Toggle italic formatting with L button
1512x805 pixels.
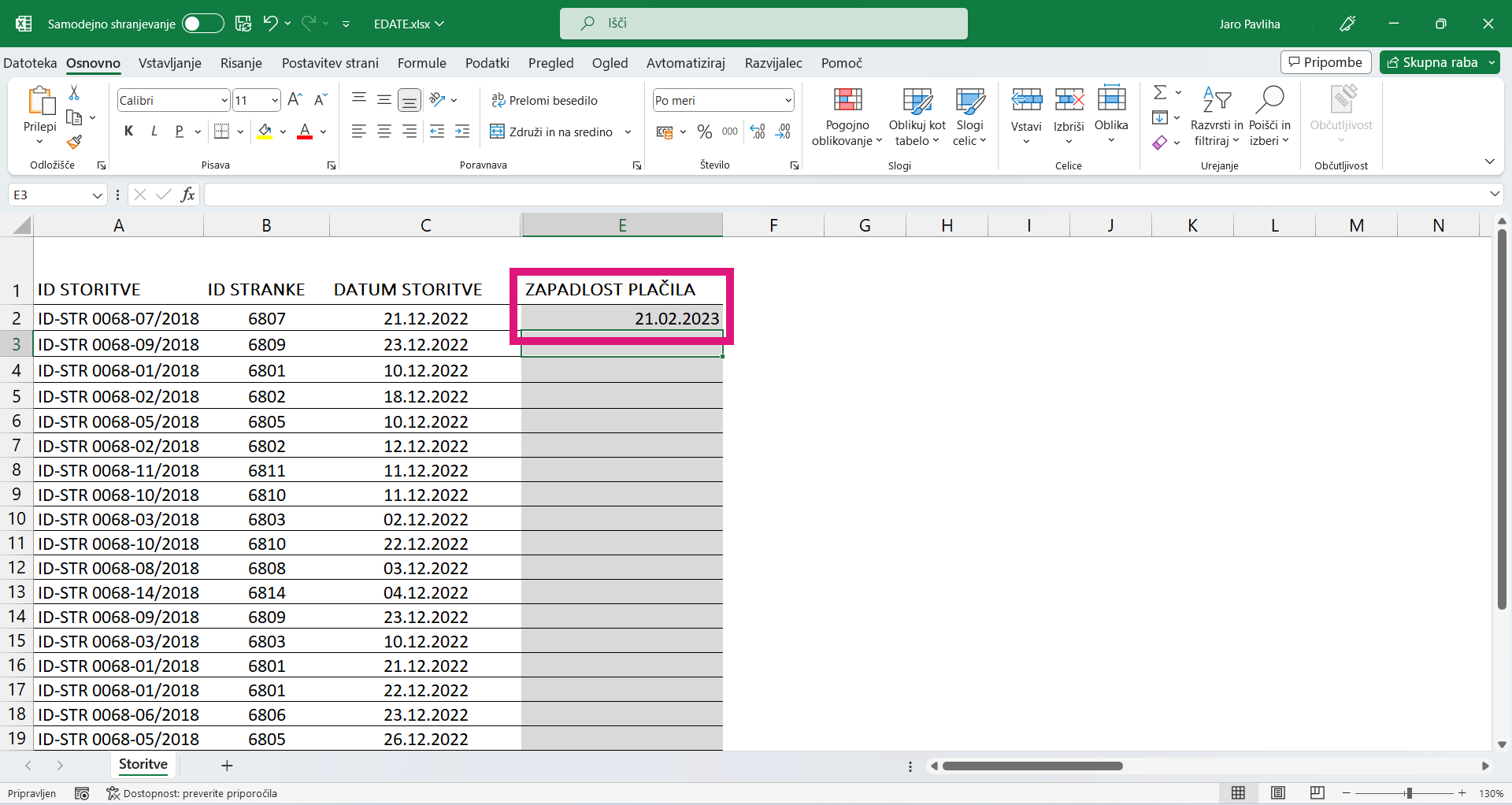[154, 132]
